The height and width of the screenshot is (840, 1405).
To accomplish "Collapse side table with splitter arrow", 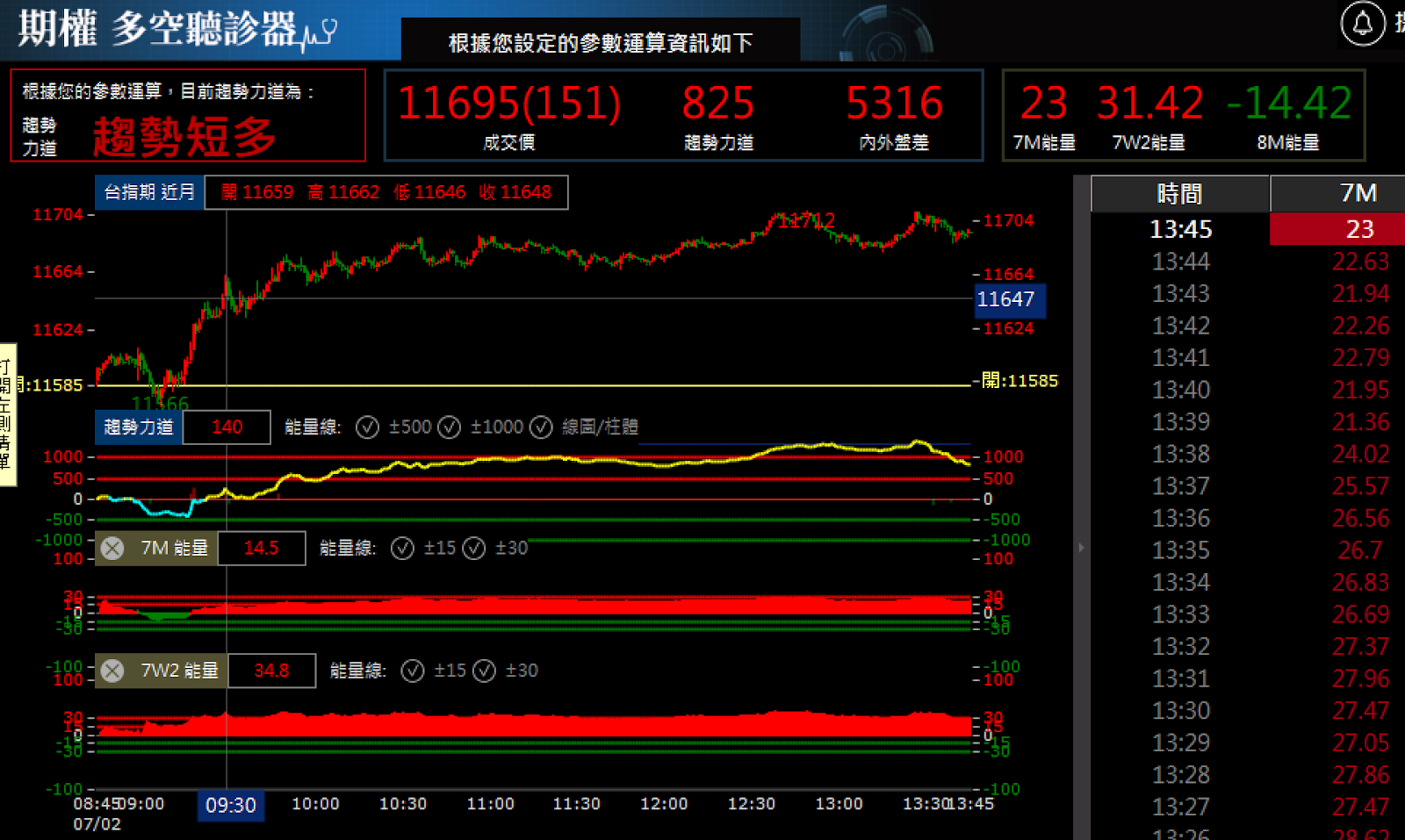I will click(1081, 548).
